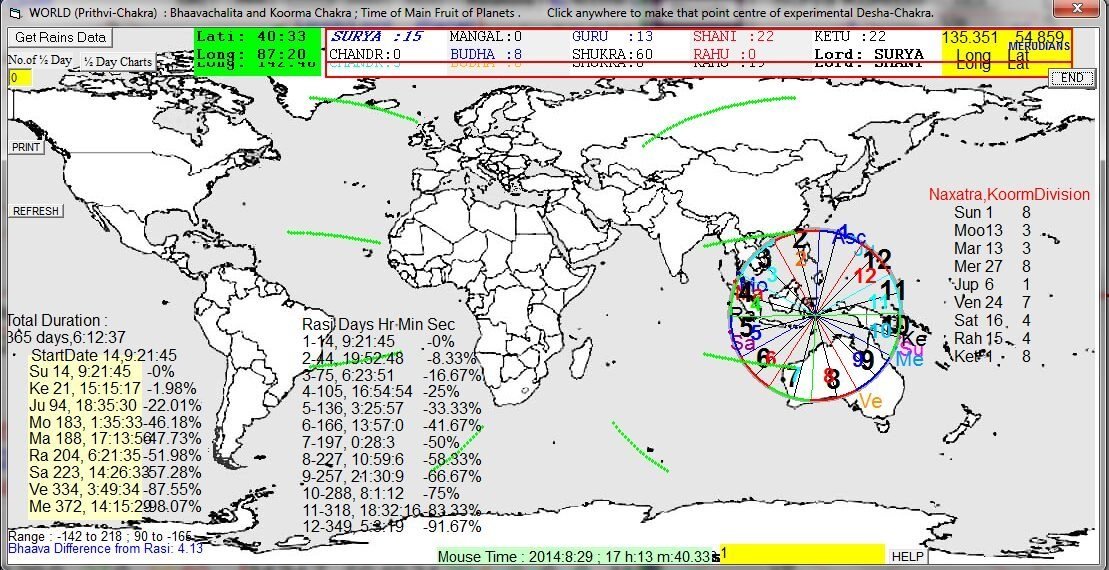Select the GURU :13 value
The height and width of the screenshot is (570, 1109).
tap(612, 37)
